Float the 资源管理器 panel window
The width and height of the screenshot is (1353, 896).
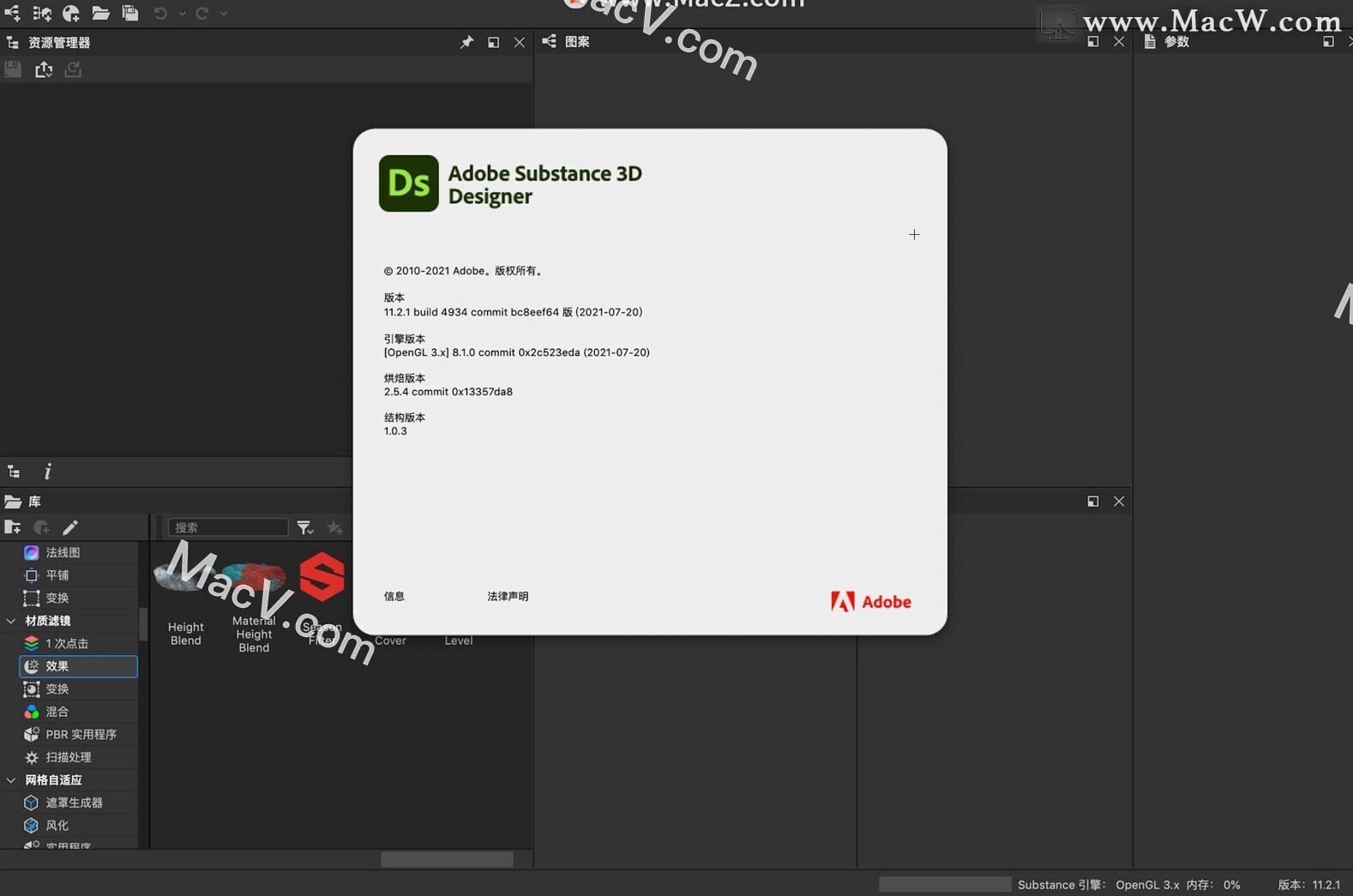(493, 42)
